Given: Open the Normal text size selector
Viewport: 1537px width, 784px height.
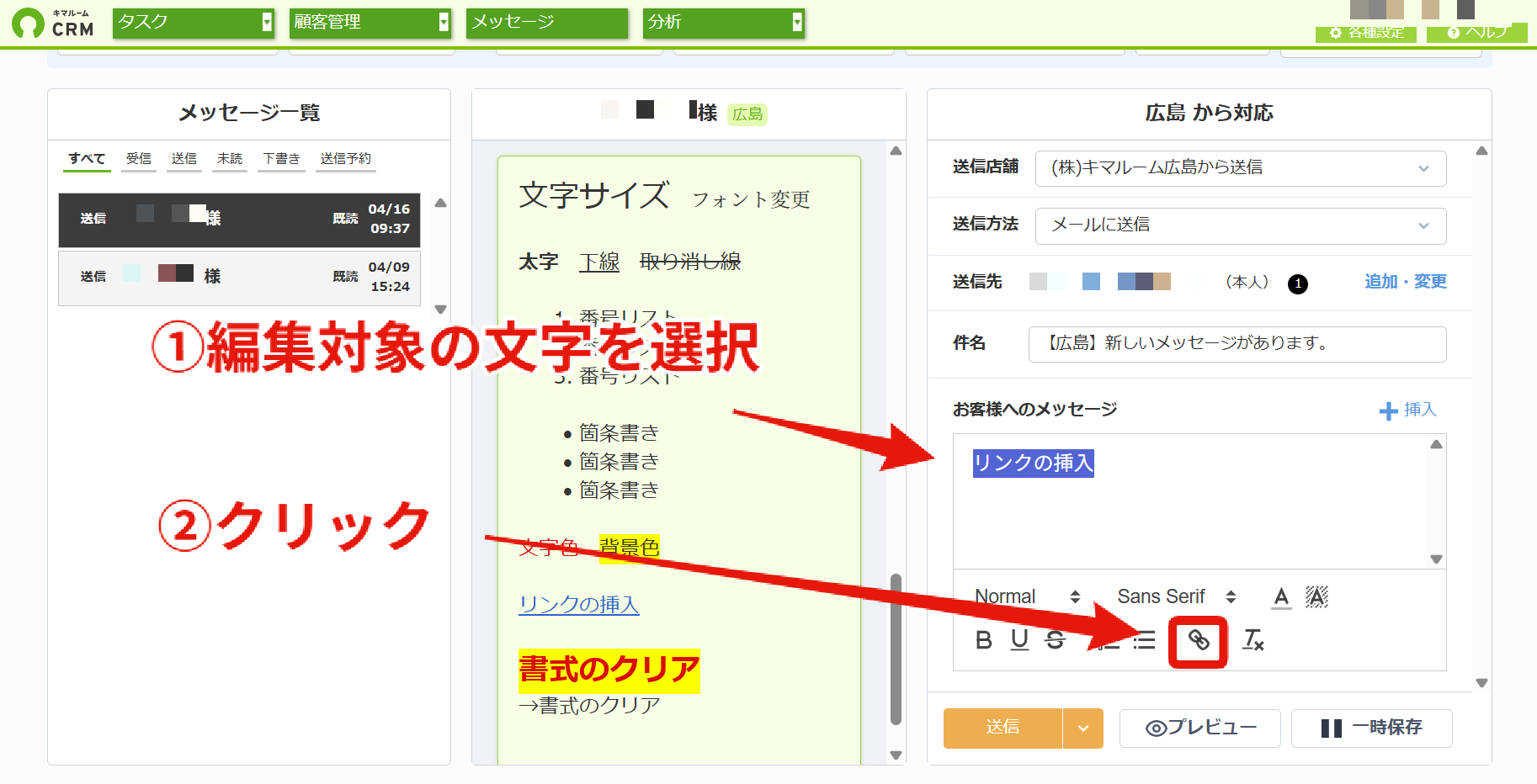Looking at the screenshot, I should [1027, 596].
